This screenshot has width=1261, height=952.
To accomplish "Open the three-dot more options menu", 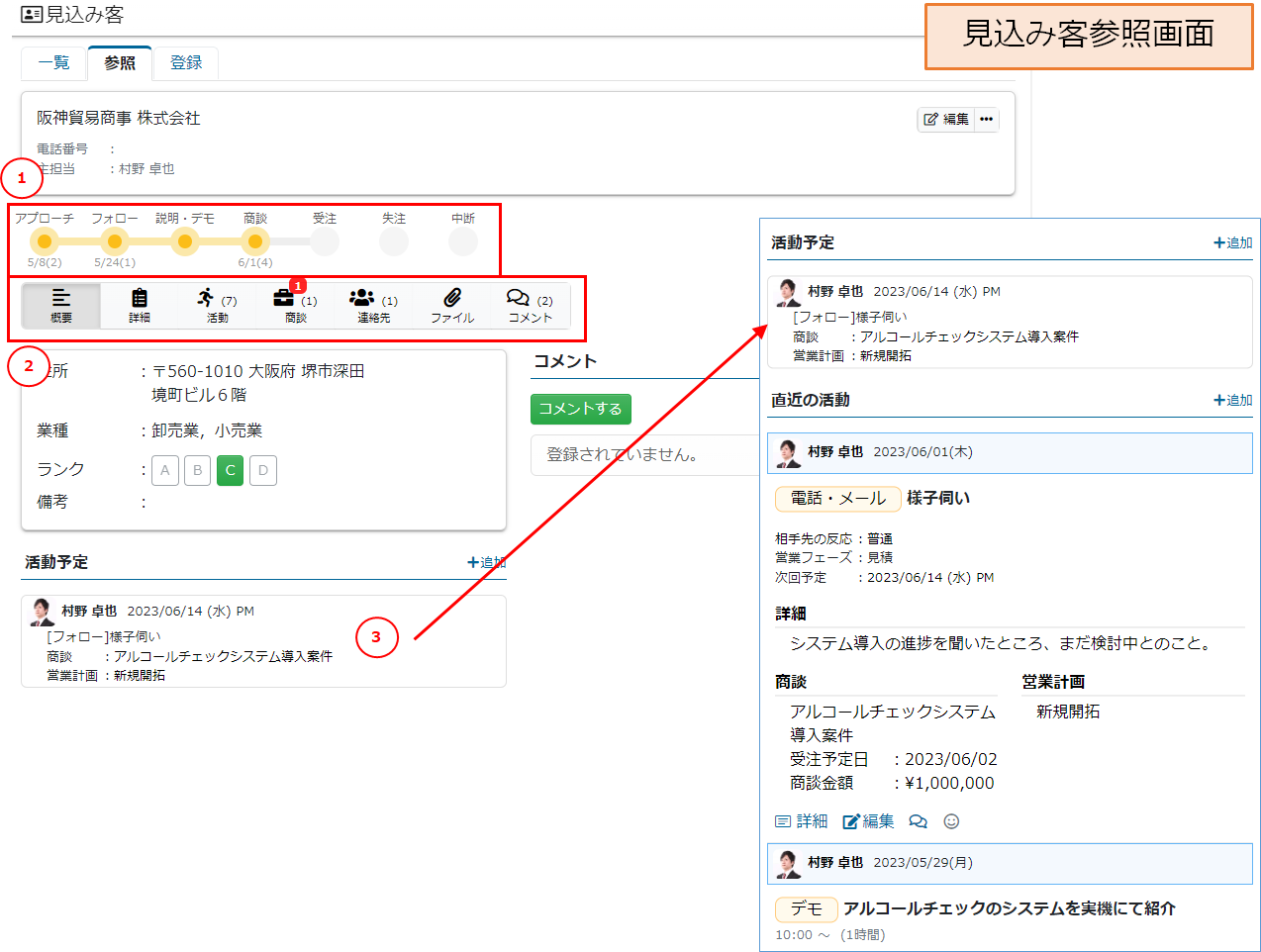I will click(986, 120).
